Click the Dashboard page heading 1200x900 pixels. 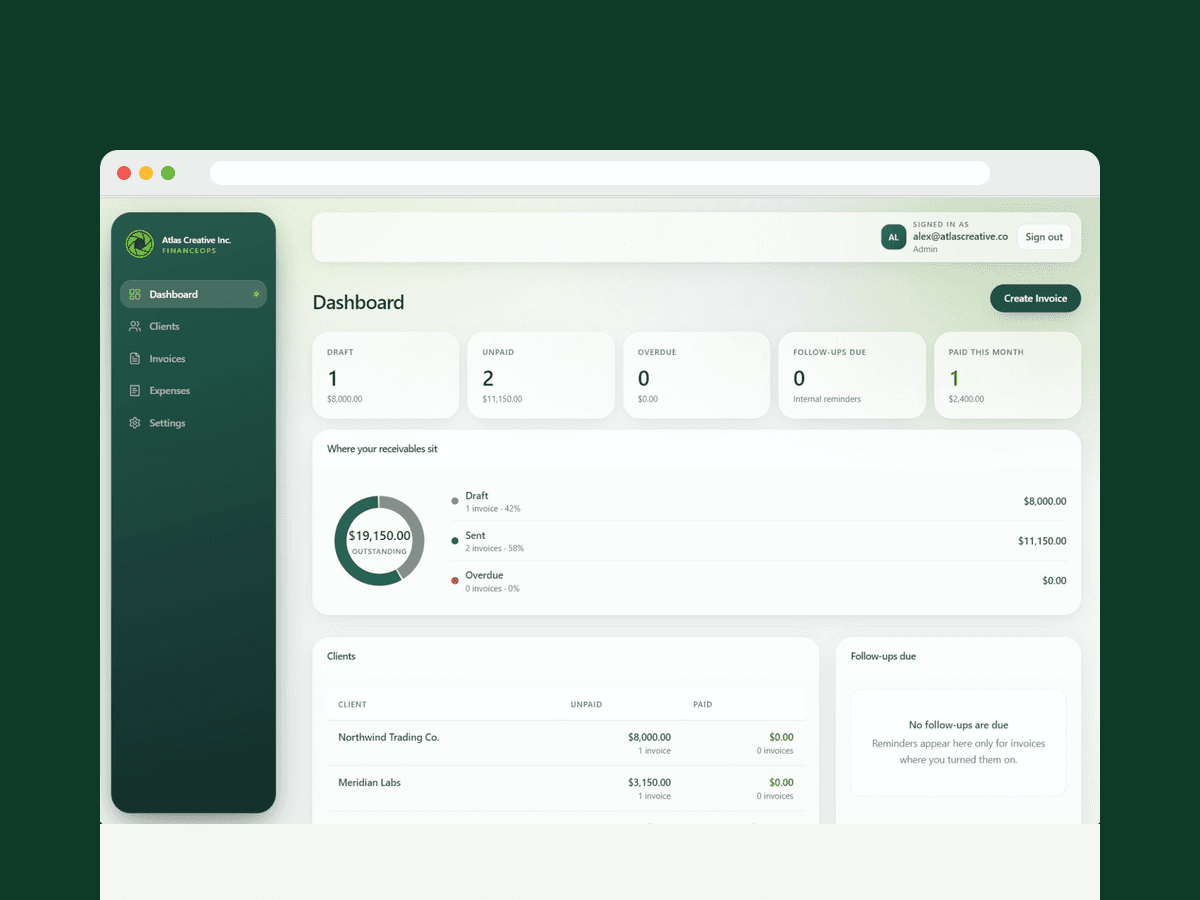pos(358,302)
